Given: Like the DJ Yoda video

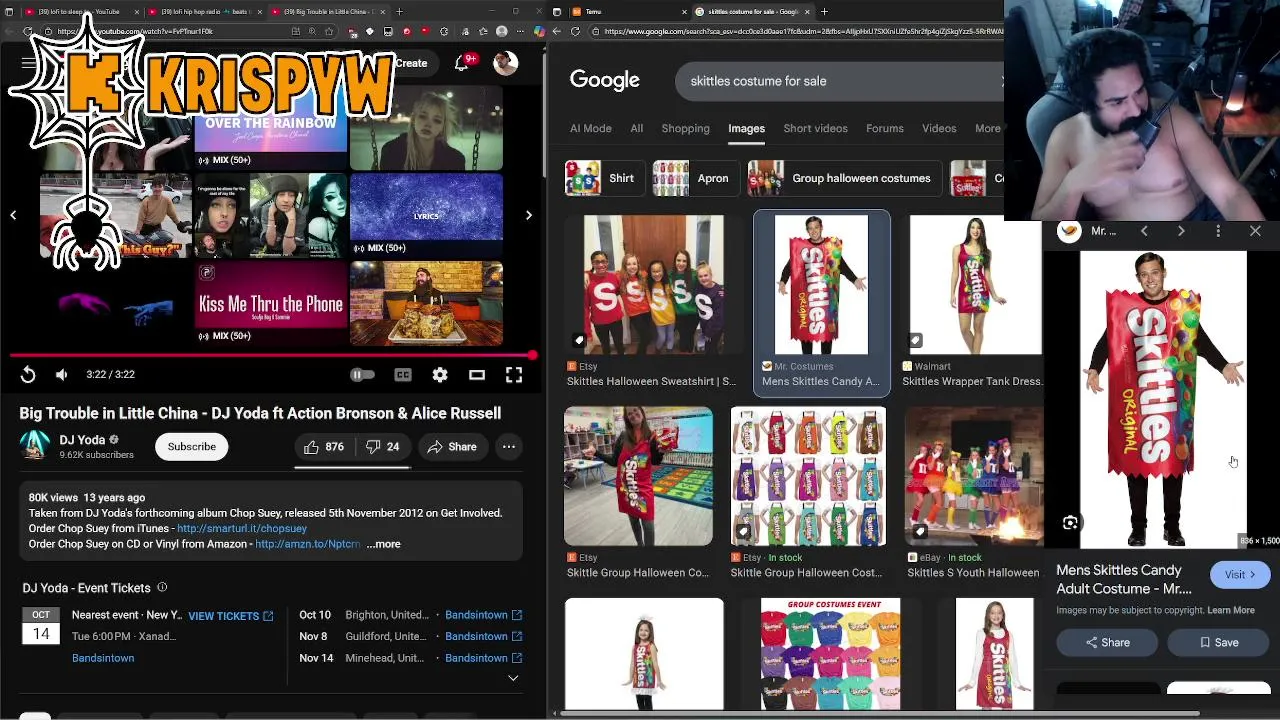Looking at the screenshot, I should tap(324, 447).
